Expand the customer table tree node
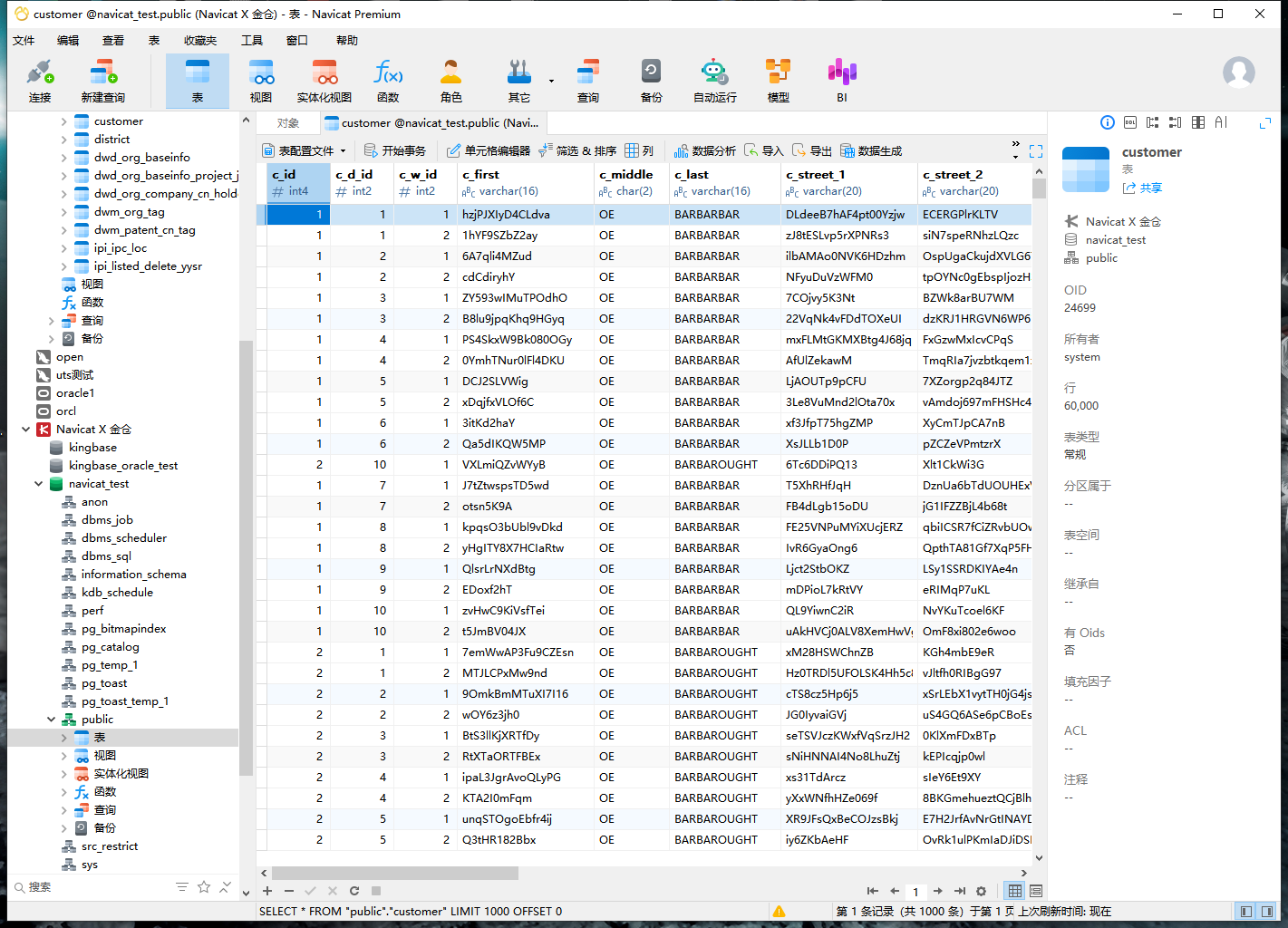 click(x=63, y=121)
